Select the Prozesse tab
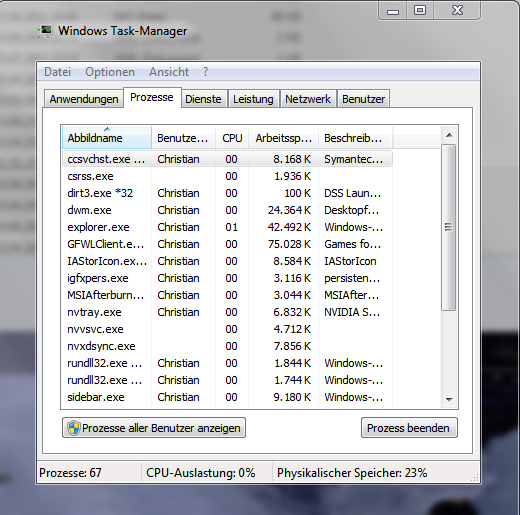 [x=152, y=97]
